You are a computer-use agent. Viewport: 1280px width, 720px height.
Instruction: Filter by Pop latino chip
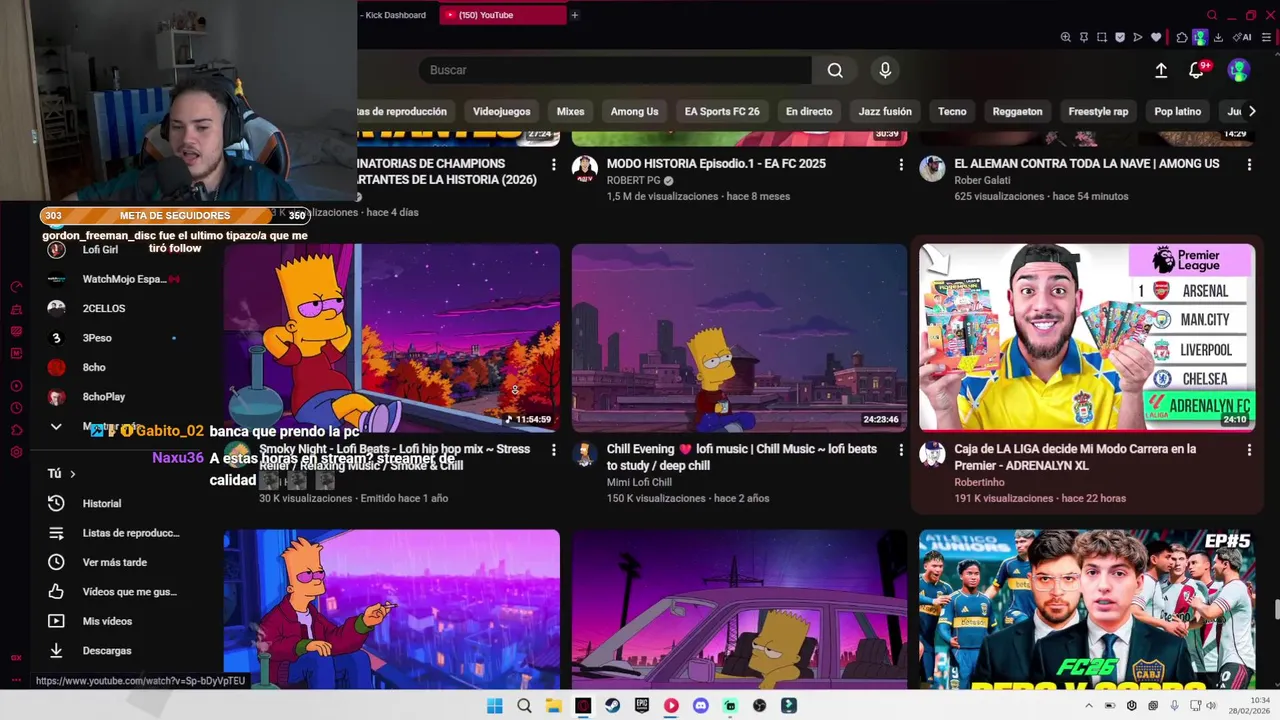click(x=1178, y=111)
